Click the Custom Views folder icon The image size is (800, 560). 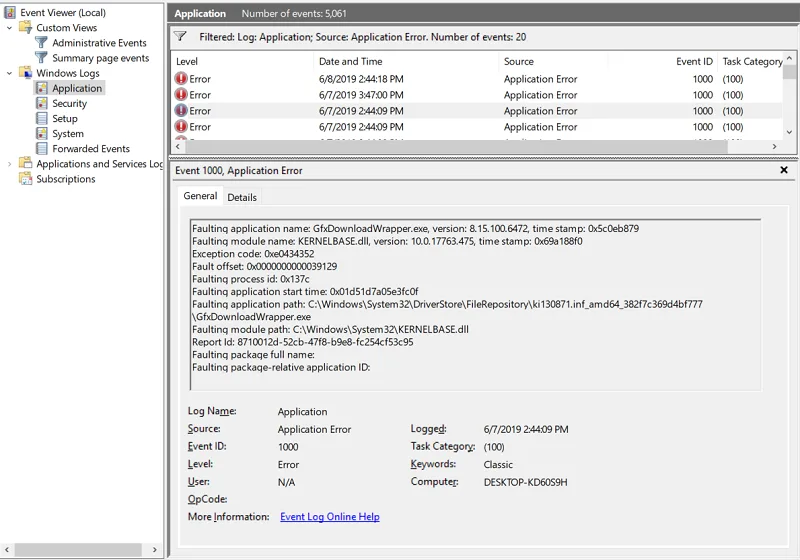click(x=26, y=28)
